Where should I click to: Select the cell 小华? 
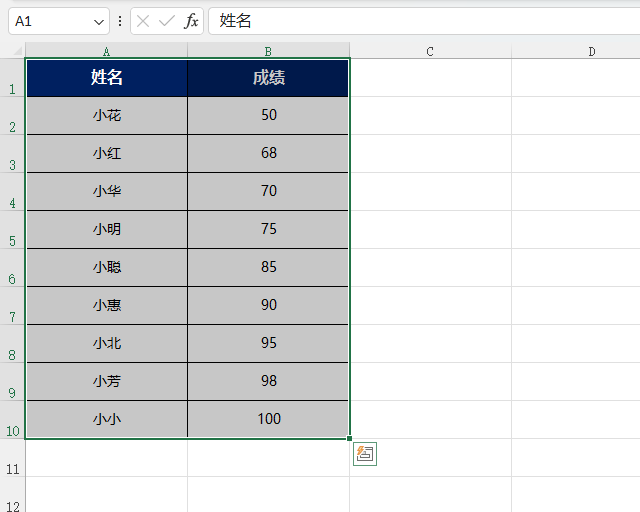pyautogui.click(x=107, y=191)
